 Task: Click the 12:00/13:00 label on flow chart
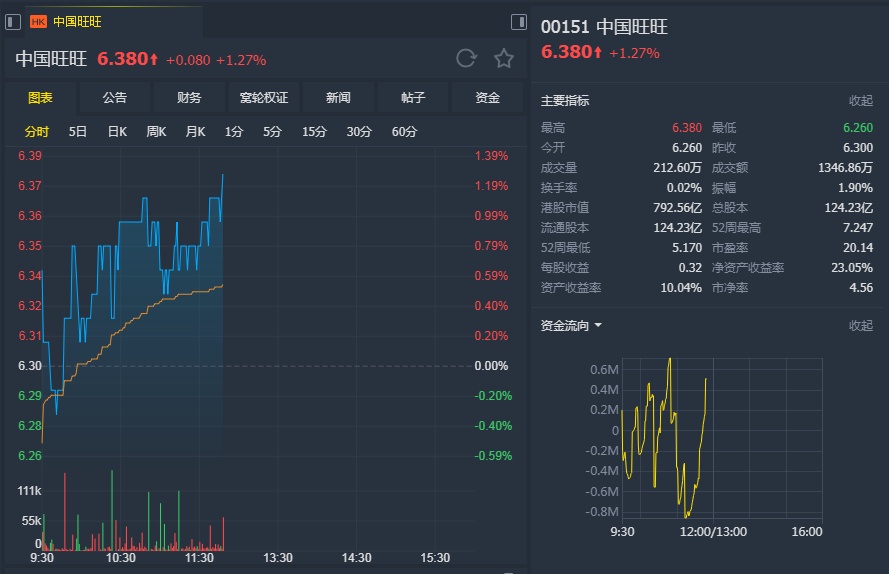click(x=713, y=532)
